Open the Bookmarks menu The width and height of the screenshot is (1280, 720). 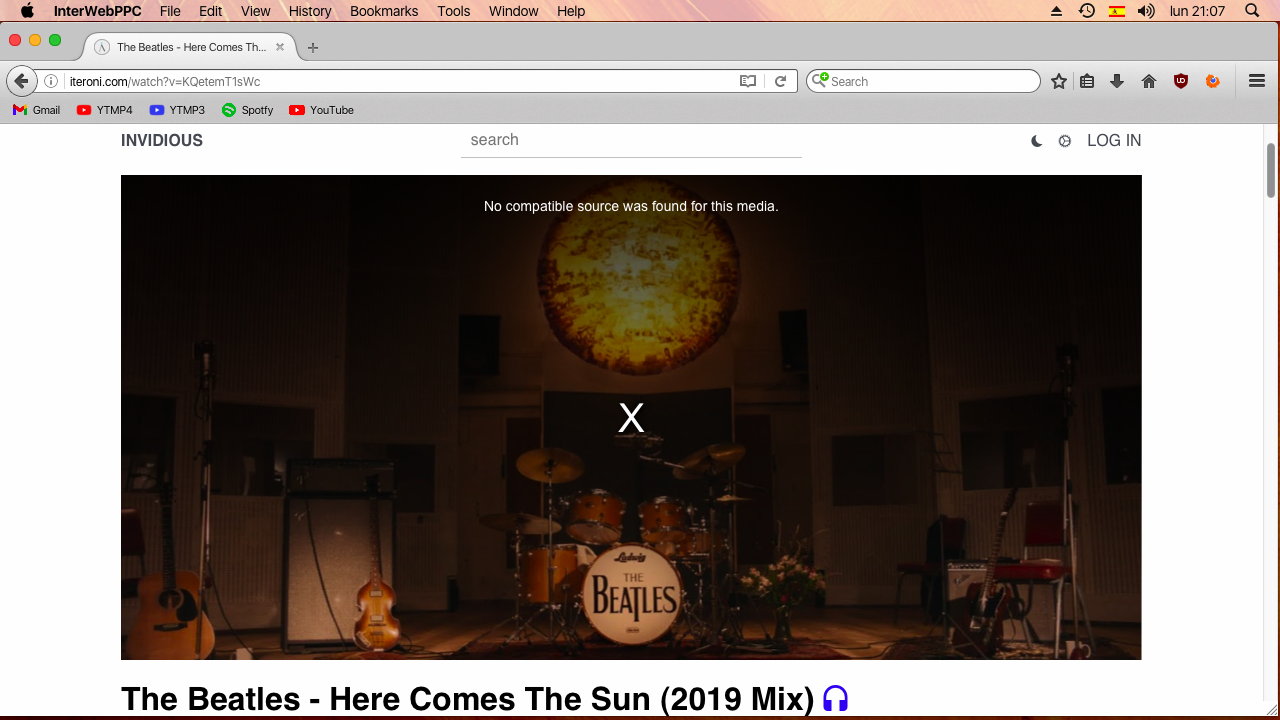coord(384,11)
